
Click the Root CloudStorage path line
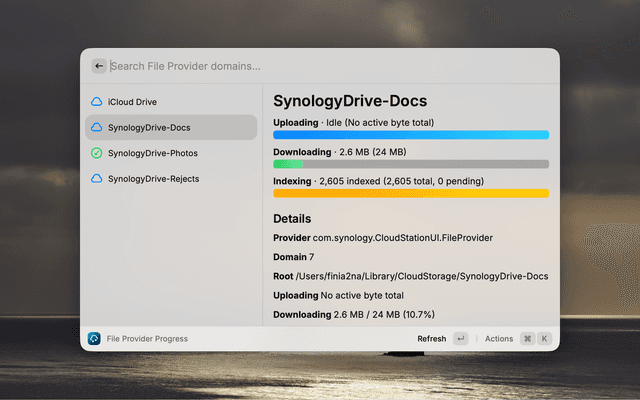click(x=411, y=276)
